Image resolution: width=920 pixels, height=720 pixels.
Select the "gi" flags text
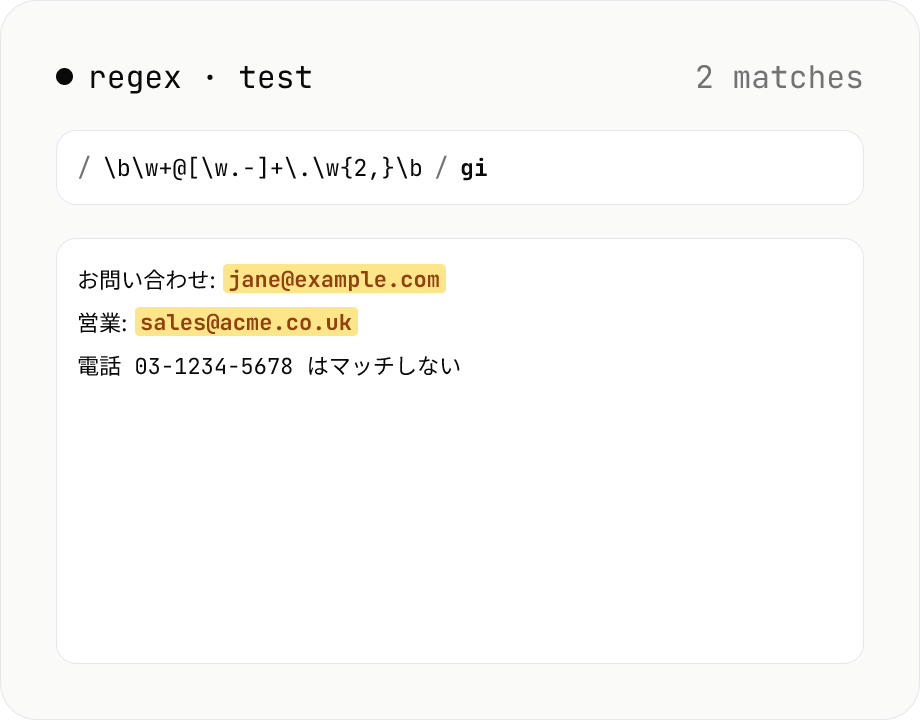(474, 169)
